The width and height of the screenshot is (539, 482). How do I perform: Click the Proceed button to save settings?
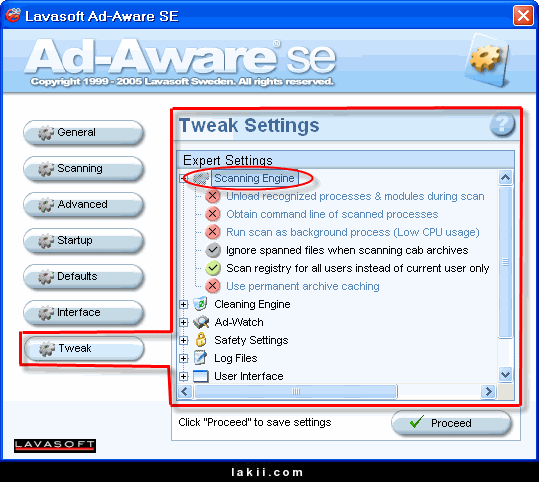[451, 423]
